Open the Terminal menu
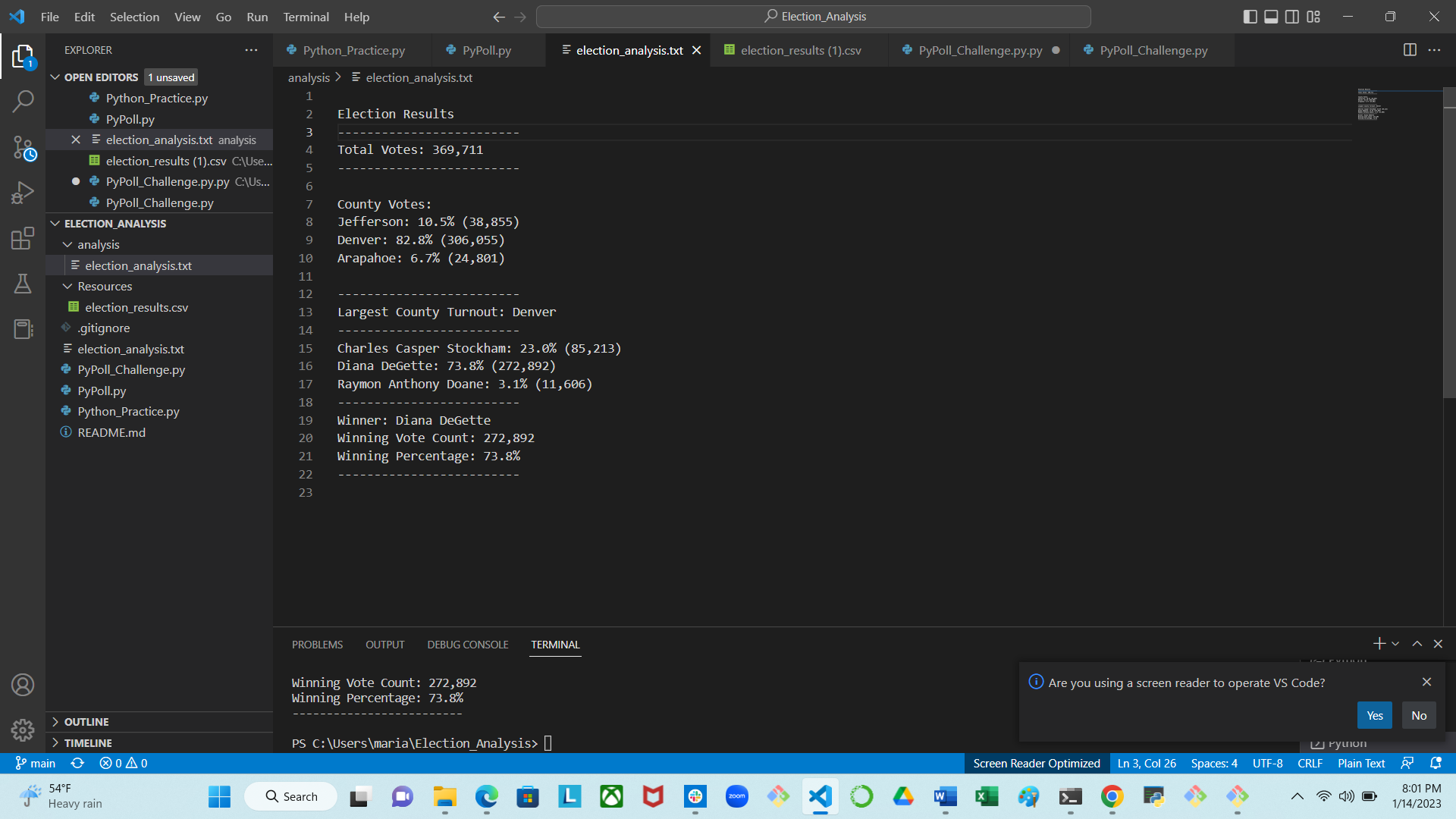Image resolution: width=1456 pixels, height=819 pixels. pyautogui.click(x=306, y=16)
